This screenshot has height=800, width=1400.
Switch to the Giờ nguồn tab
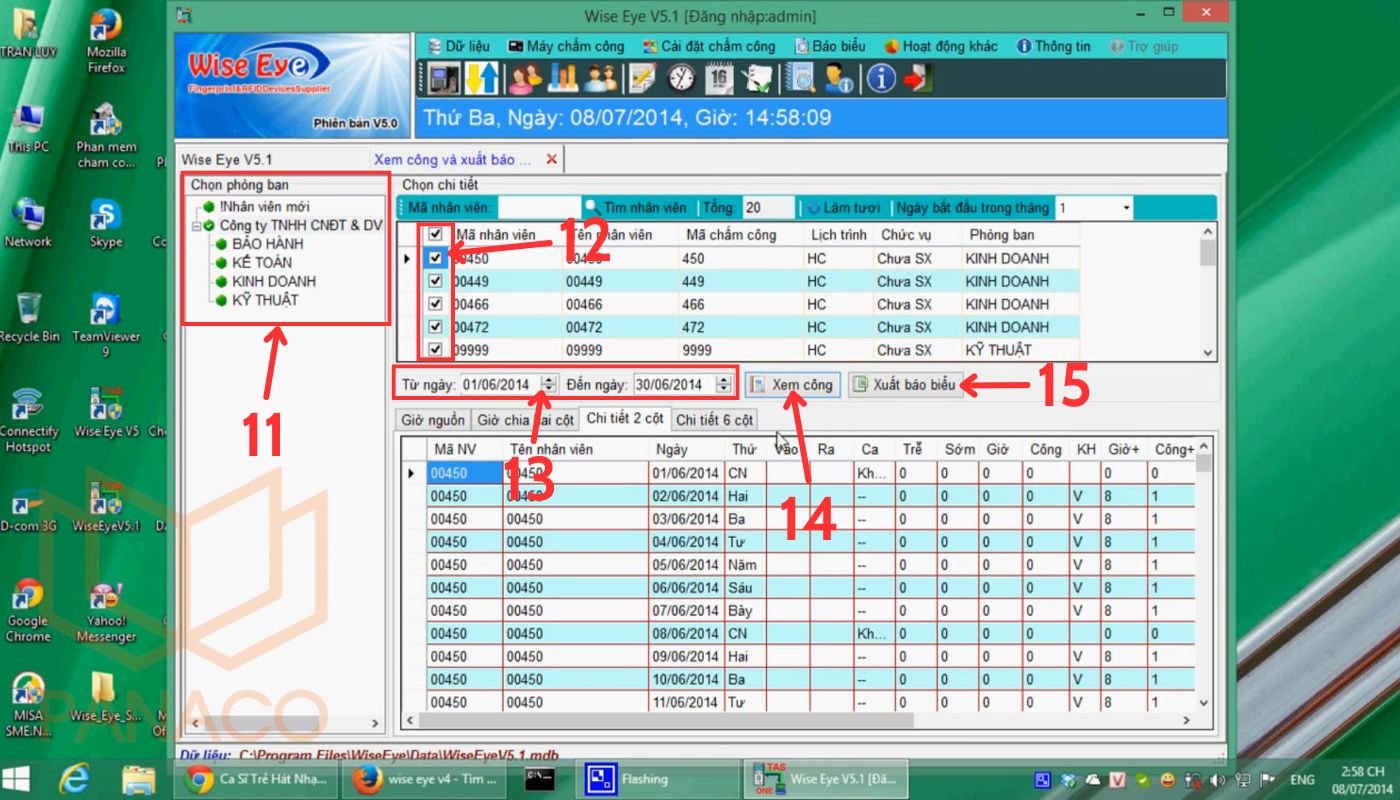pyautogui.click(x=433, y=420)
